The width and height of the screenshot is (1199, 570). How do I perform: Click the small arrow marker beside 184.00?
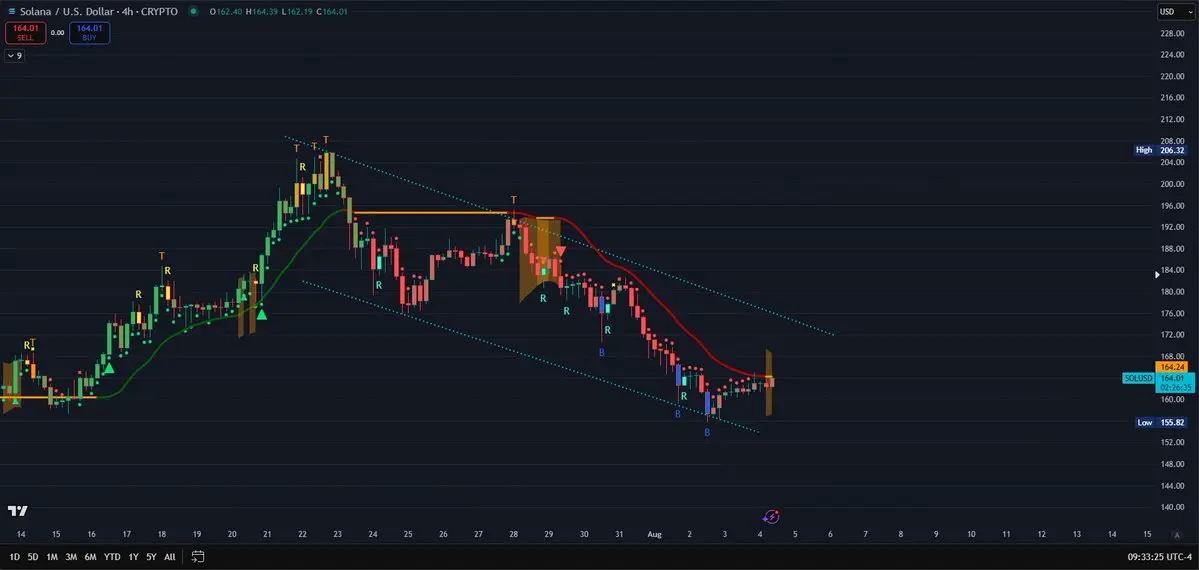(x=1157, y=274)
